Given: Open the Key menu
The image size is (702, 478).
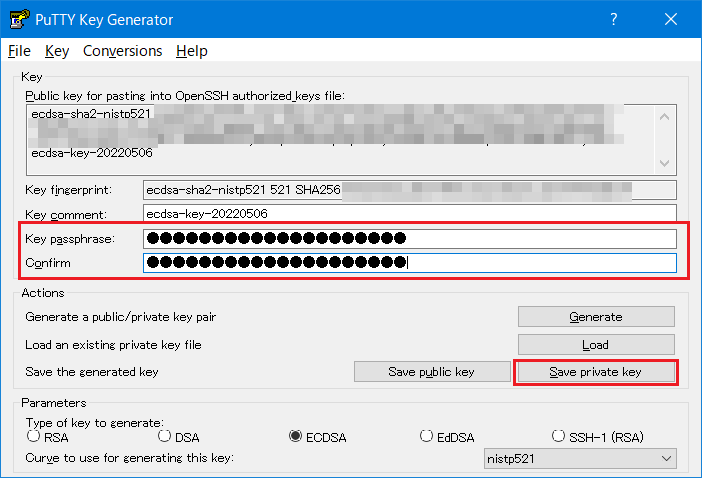Looking at the screenshot, I should (x=56, y=51).
